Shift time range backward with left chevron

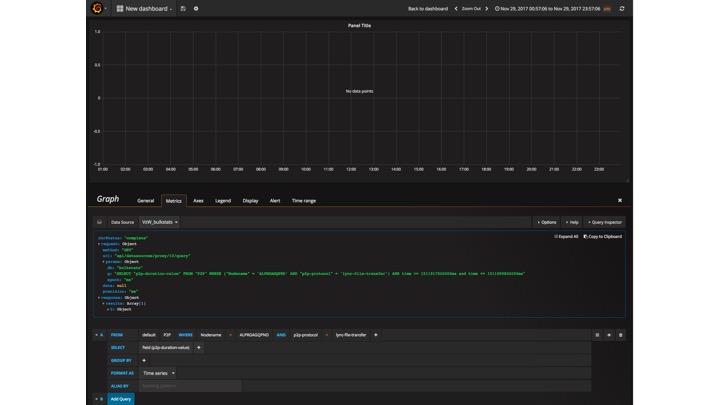tap(456, 9)
